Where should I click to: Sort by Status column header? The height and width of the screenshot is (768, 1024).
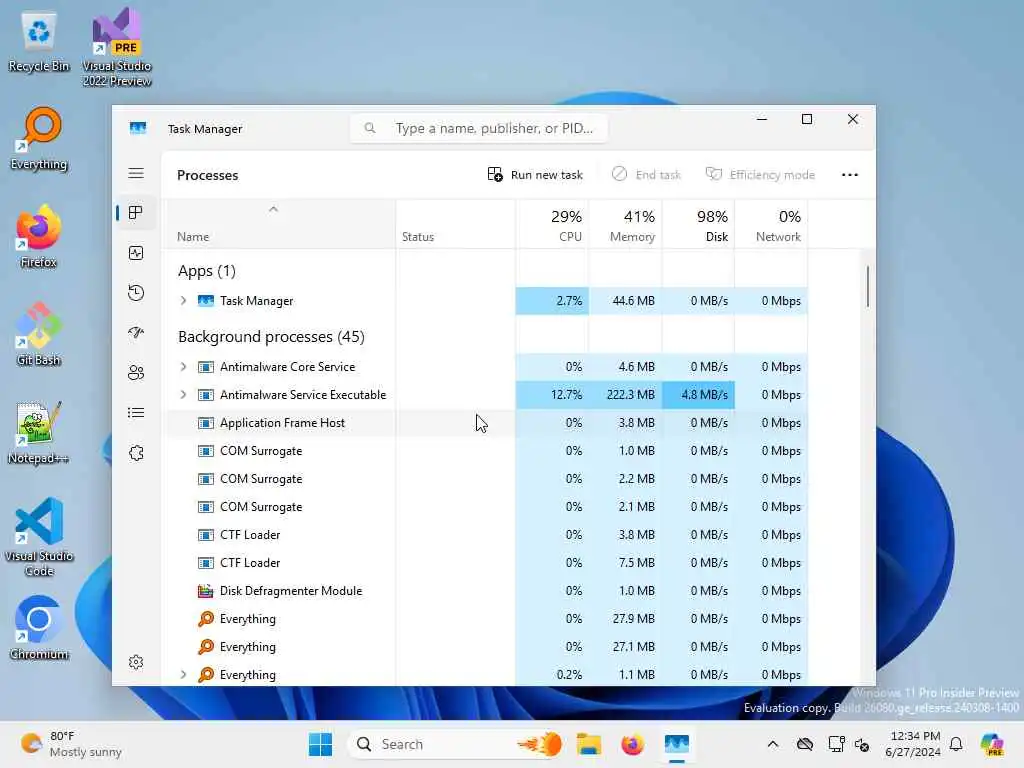click(x=455, y=224)
